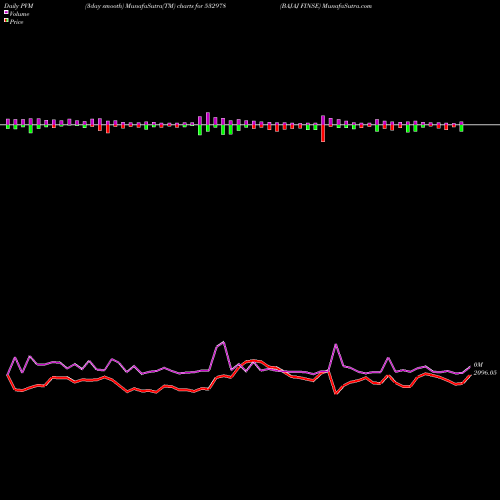This screenshot has width=500, height=500.
Task: Click the last green bar at the histogram's right end
Action: [x=461, y=128]
